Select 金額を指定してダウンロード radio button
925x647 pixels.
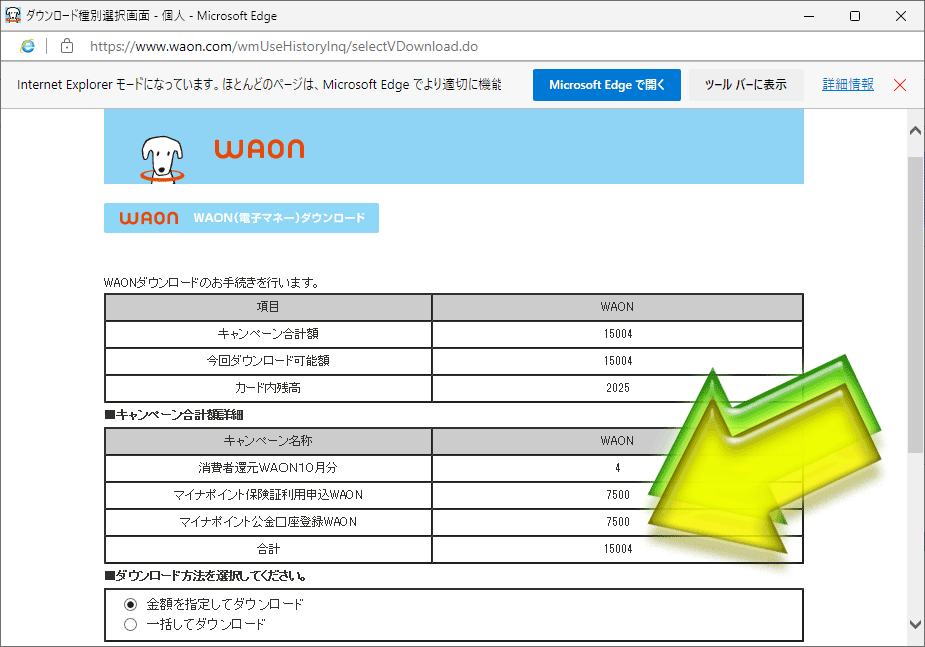click(x=130, y=605)
